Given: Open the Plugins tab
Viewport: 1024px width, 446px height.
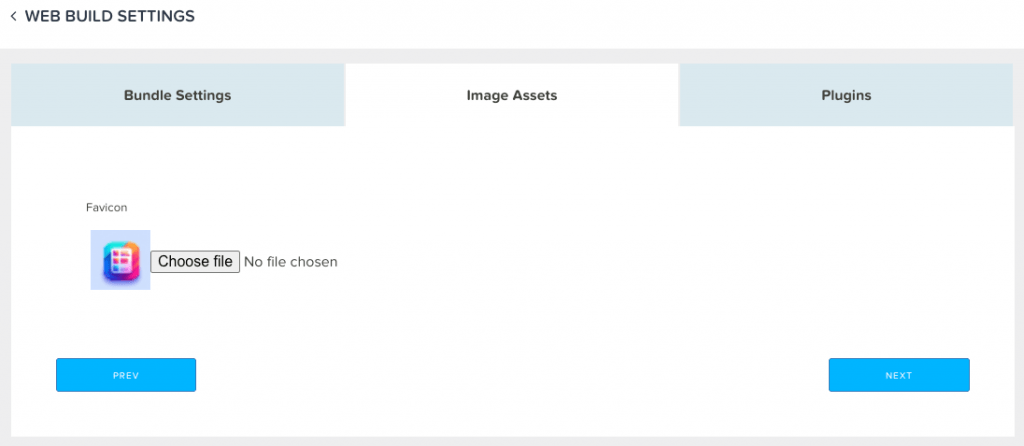Looking at the screenshot, I should click(846, 95).
